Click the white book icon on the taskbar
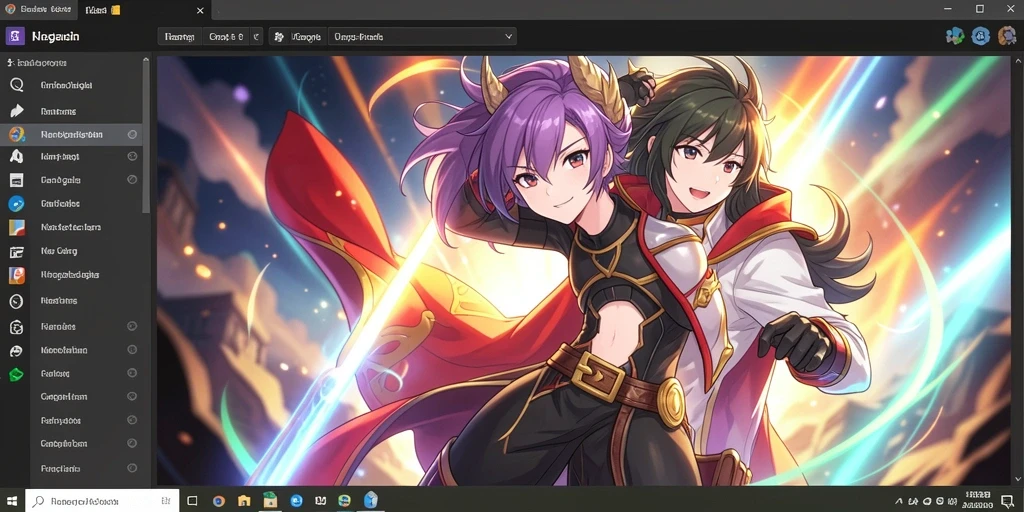 [x=320, y=501]
